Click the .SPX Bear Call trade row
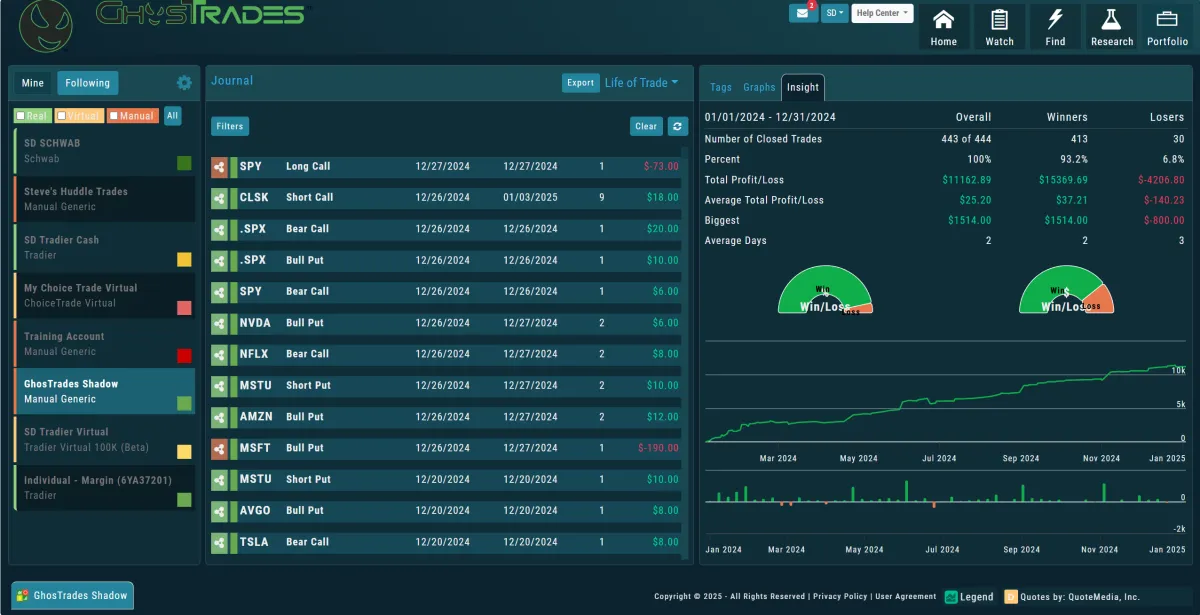1200x615 pixels. click(446, 229)
